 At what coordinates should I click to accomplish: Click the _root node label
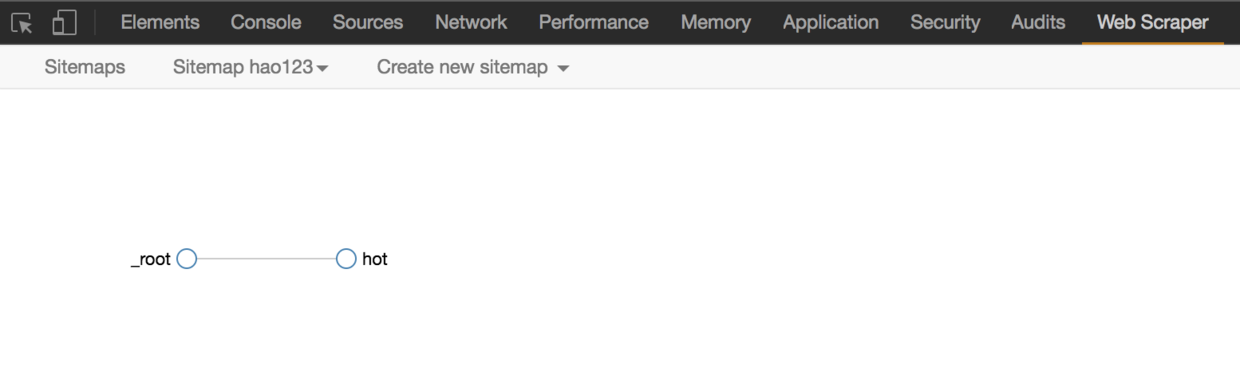click(151, 260)
